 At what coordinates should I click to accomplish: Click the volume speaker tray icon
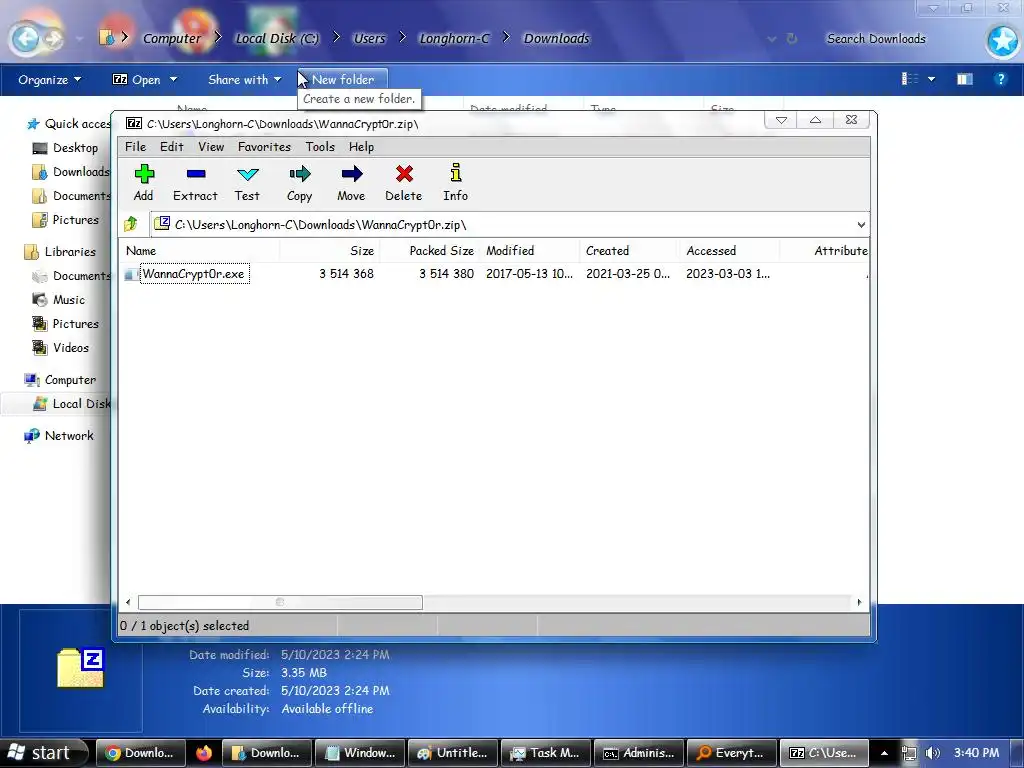933,753
